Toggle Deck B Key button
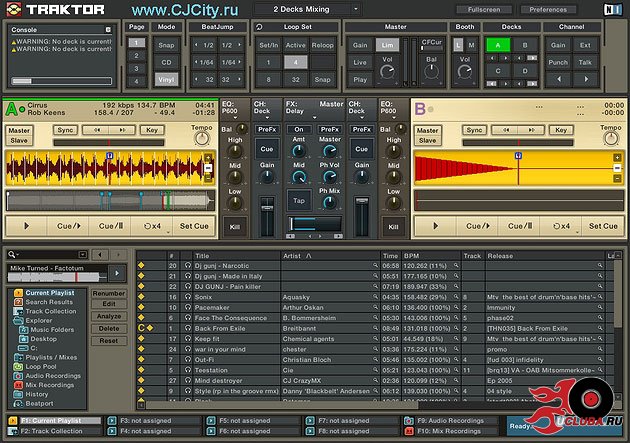 [x=561, y=130]
